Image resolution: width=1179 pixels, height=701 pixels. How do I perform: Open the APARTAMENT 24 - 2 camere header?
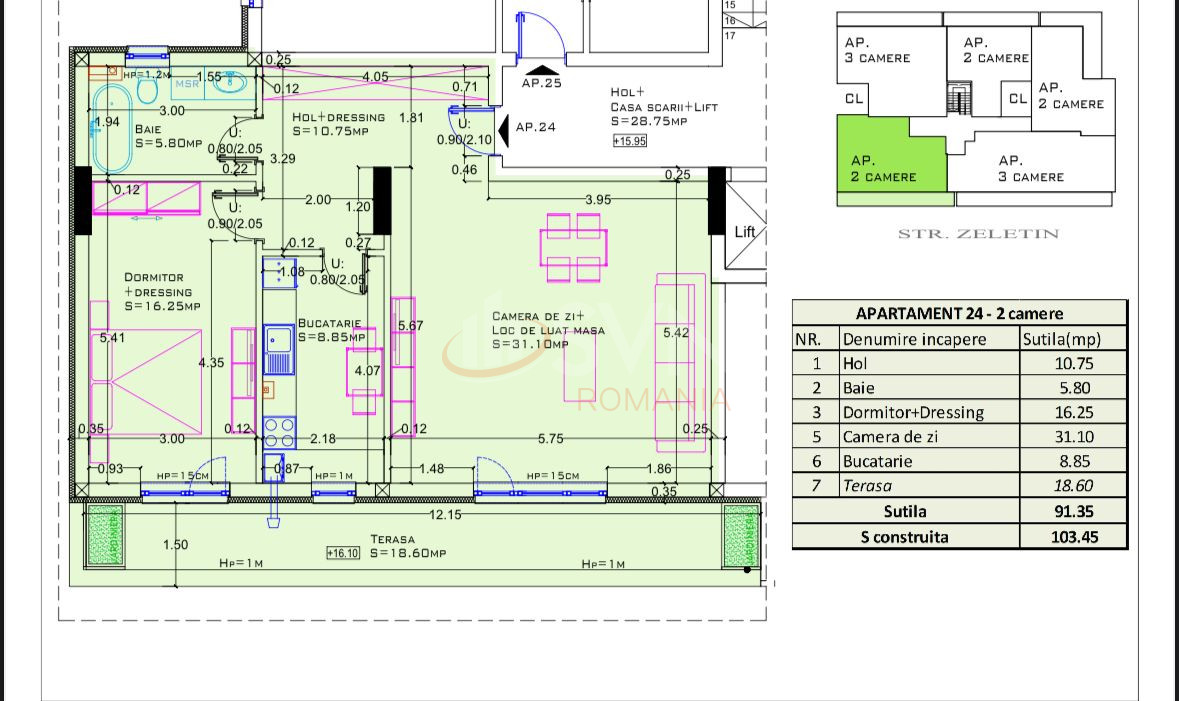[958, 313]
